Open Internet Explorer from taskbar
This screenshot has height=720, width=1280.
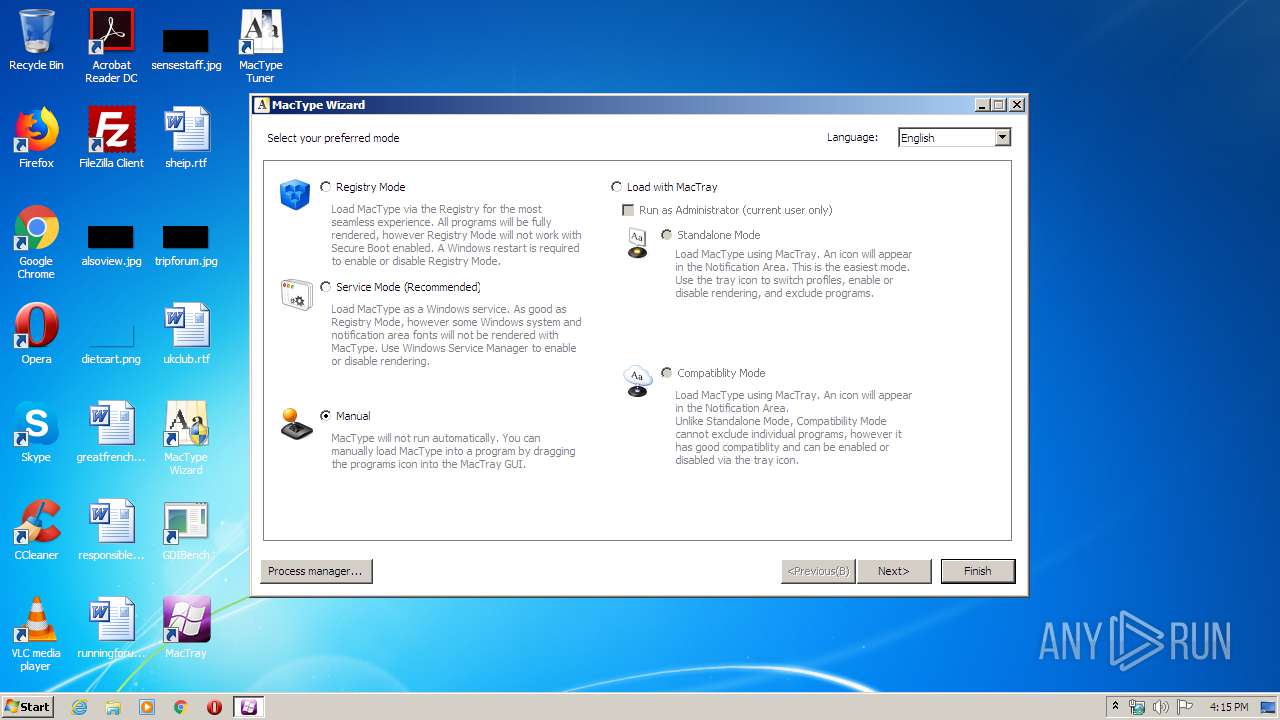(79, 707)
